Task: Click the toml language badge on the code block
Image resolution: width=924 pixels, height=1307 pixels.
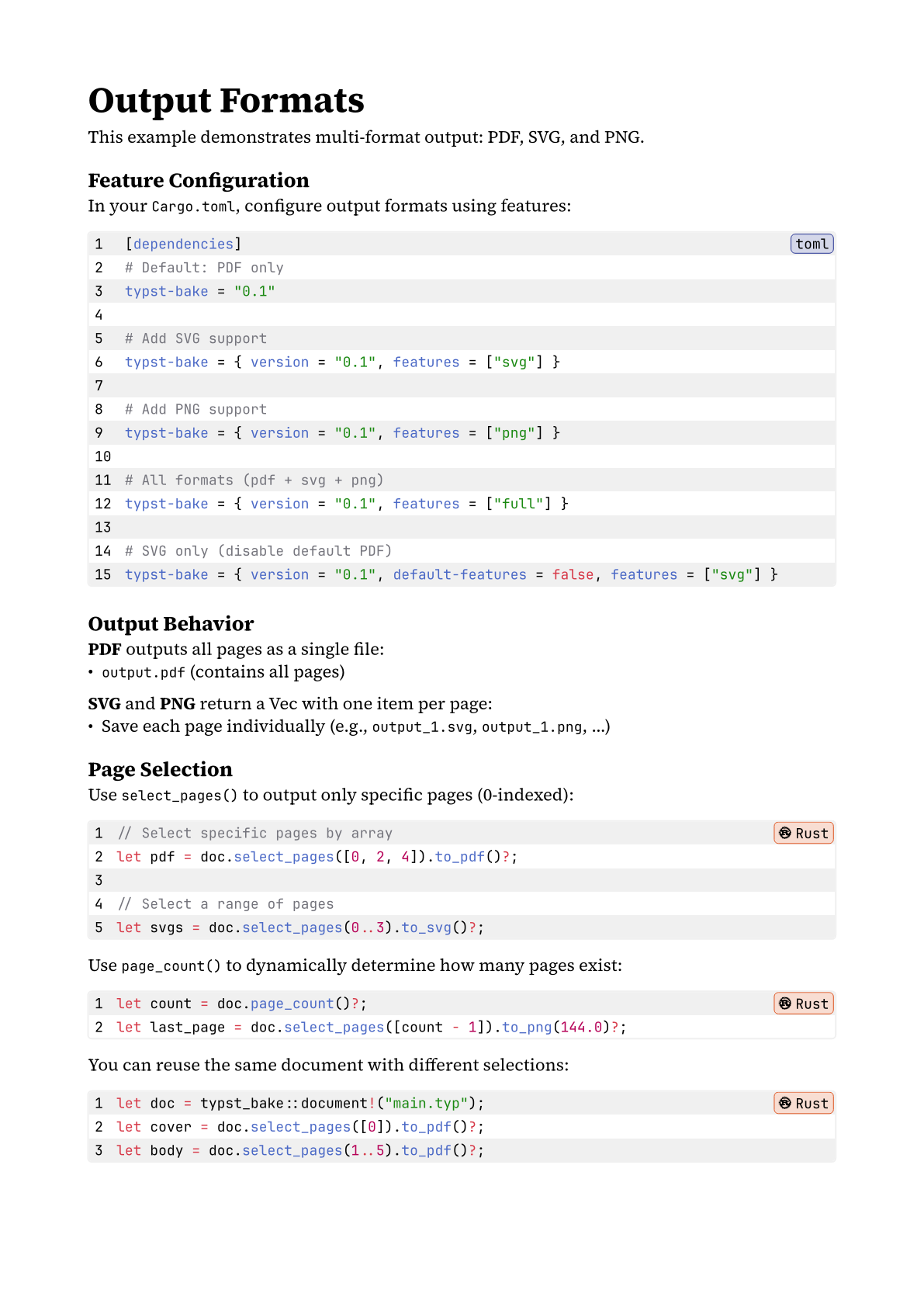Action: click(812, 244)
